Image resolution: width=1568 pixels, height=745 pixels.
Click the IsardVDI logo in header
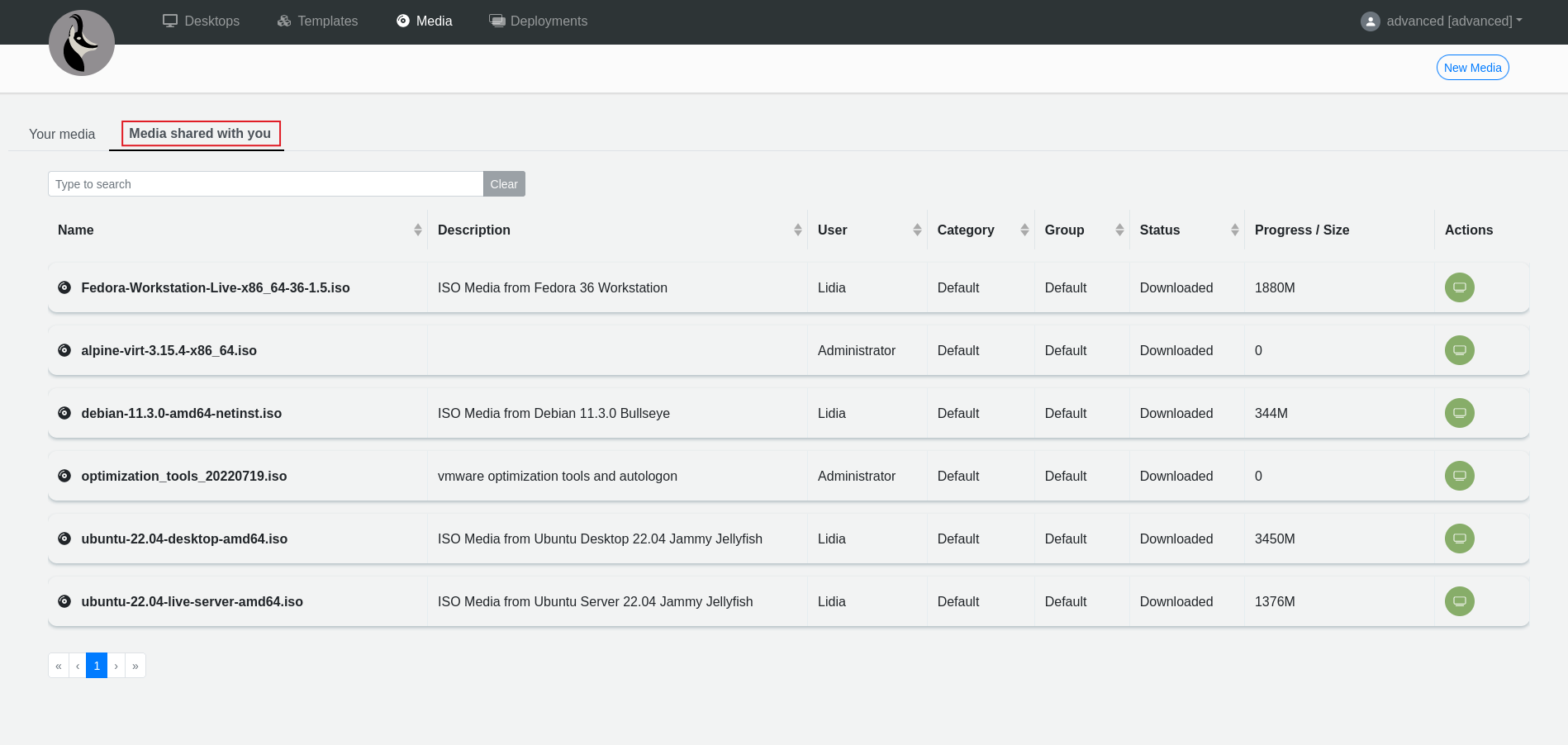pyautogui.click(x=82, y=43)
